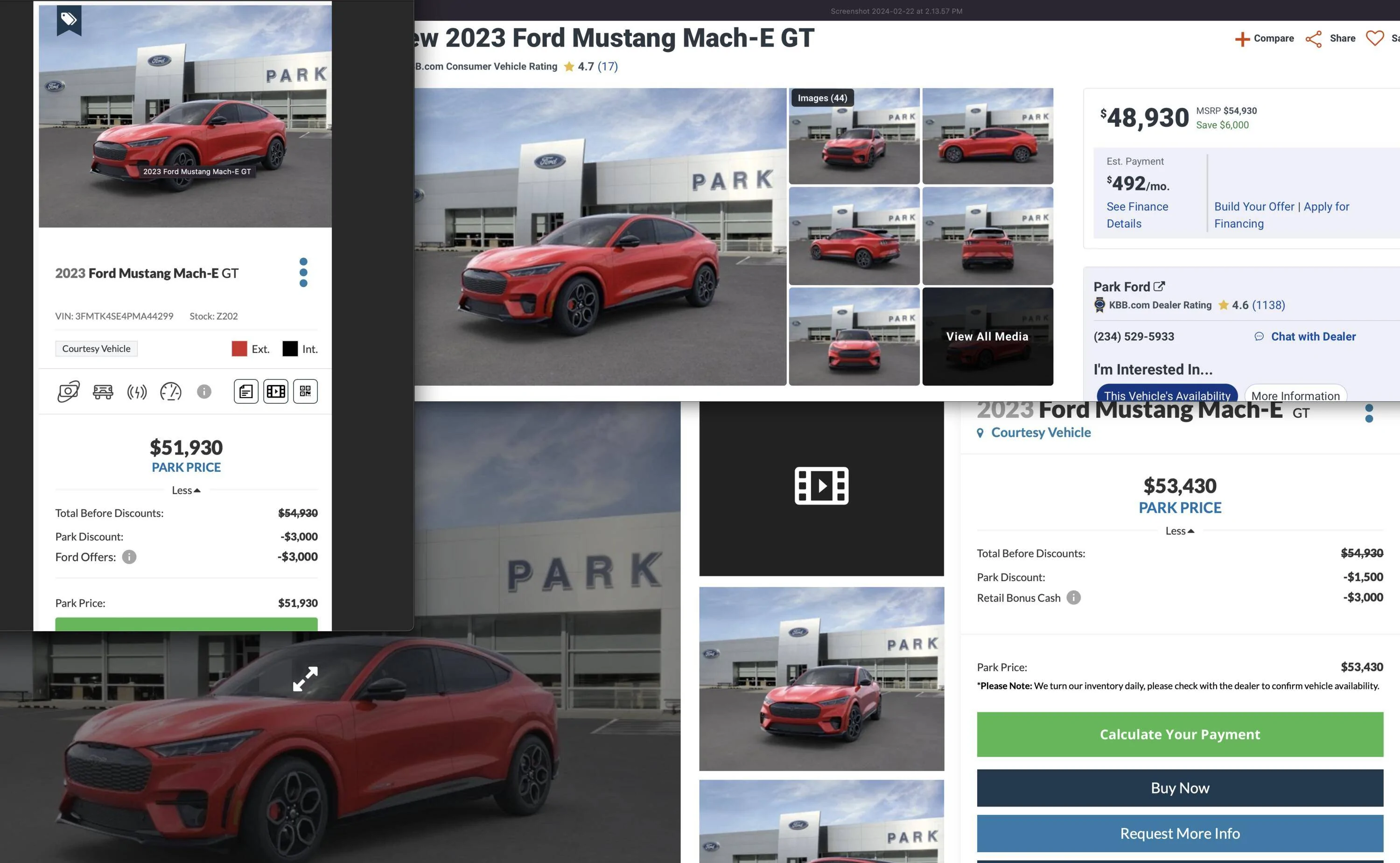
Task: Click the VIN: 3FMTK4SE4PMA44299 text
Action: (x=114, y=316)
